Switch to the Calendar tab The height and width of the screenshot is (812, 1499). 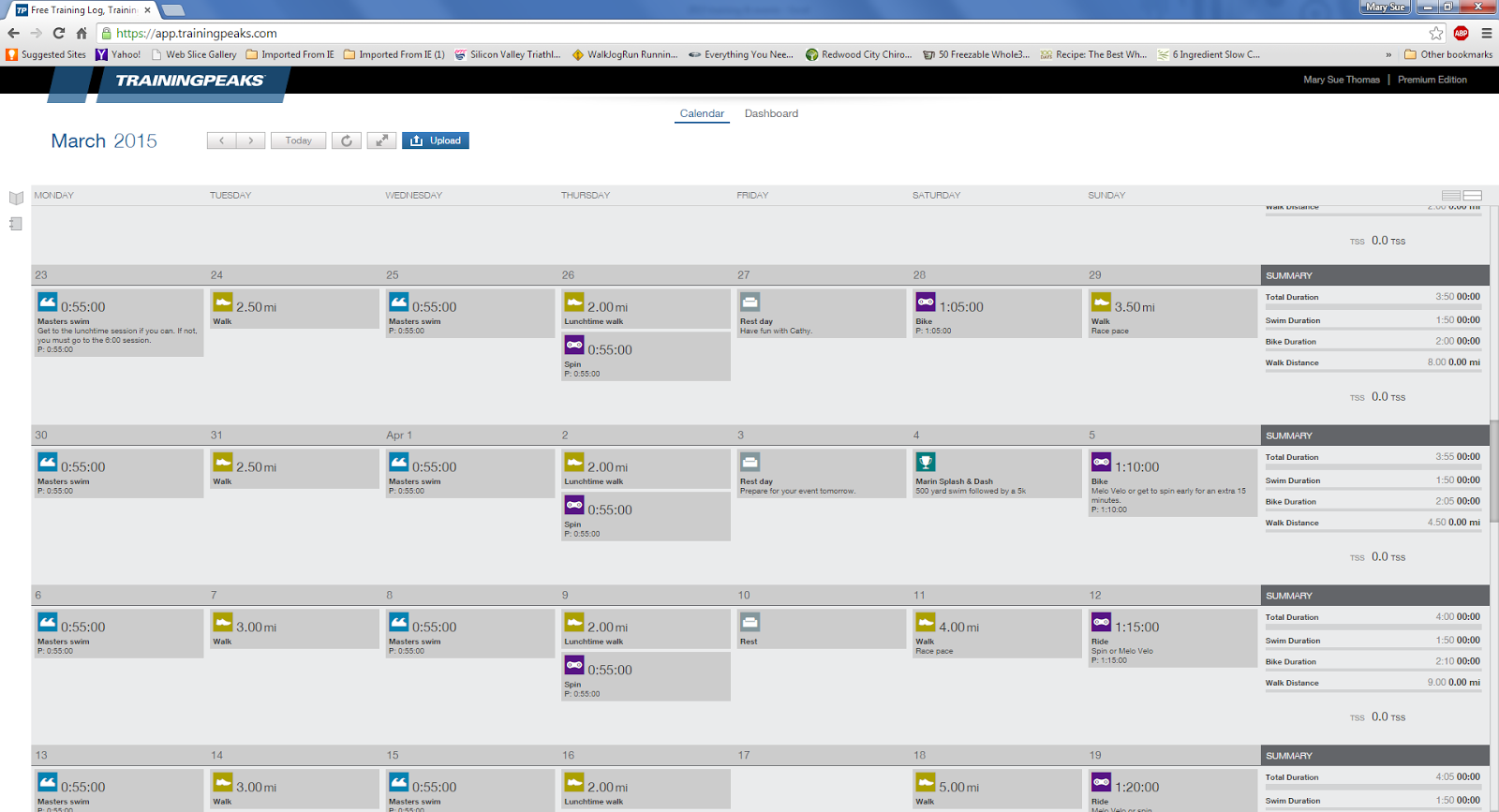[702, 113]
